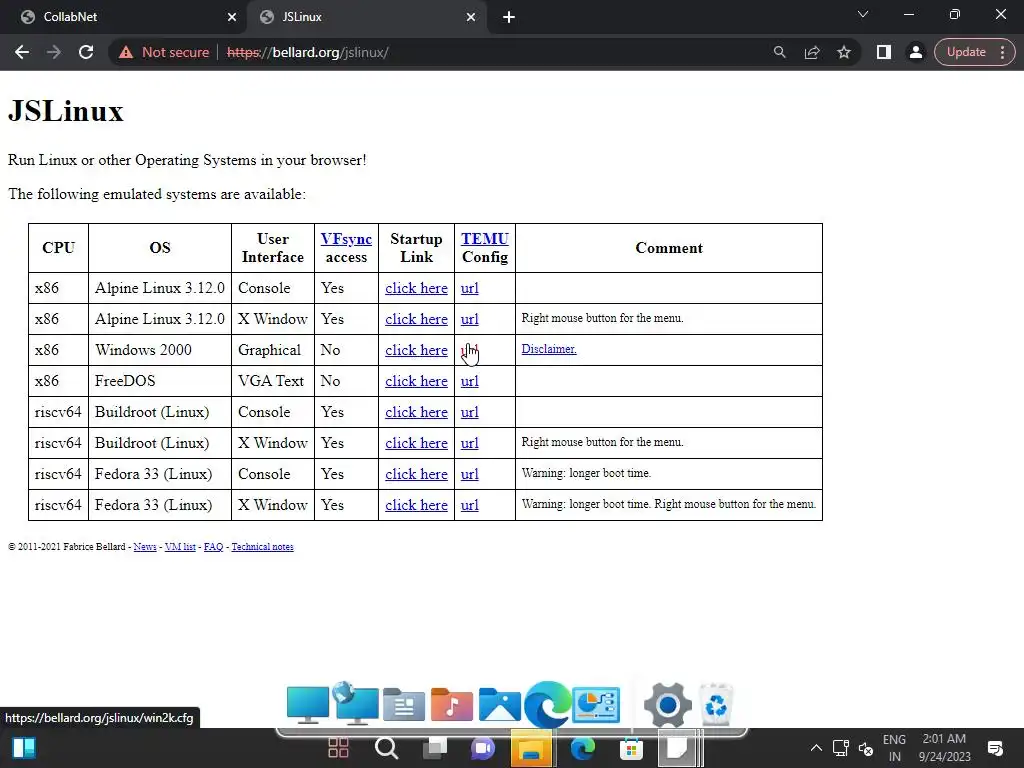
Task: Open url config for Fedora 33 Console
Action: pyautogui.click(x=470, y=474)
